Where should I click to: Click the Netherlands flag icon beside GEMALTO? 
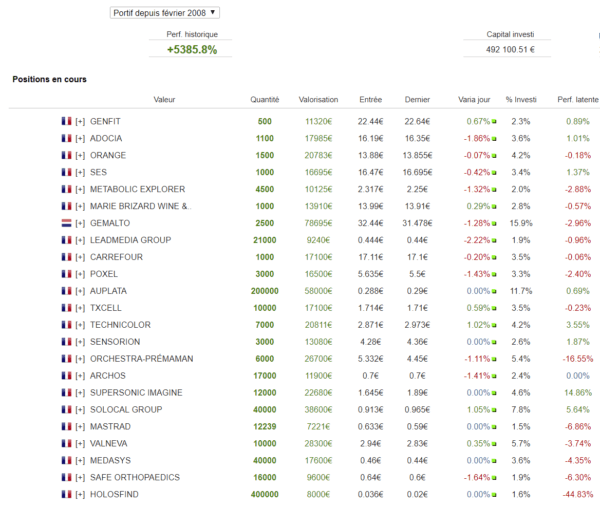[x=66, y=223]
